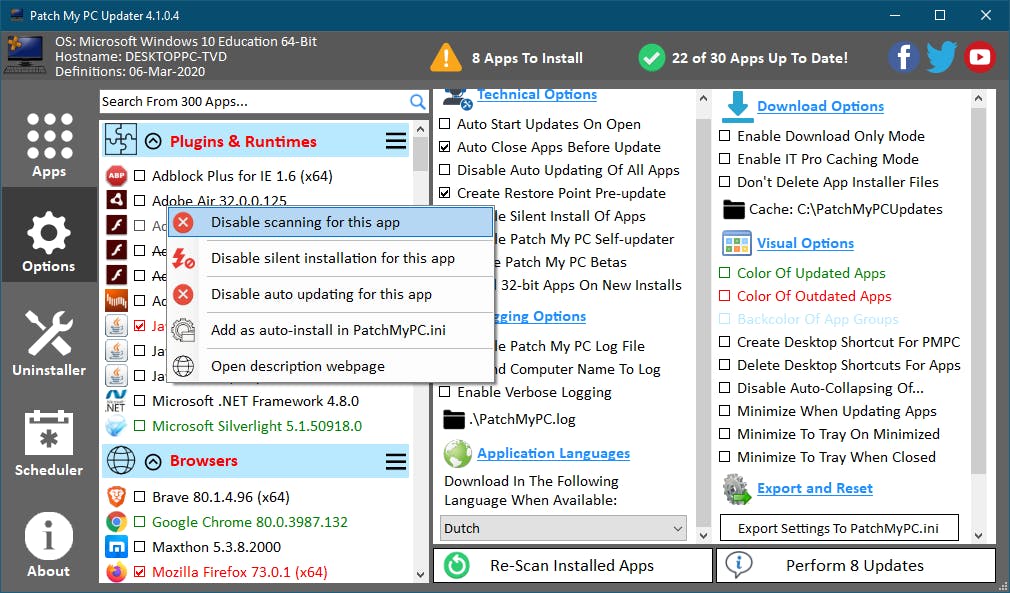
Task: Click the Microsoft .NET Framework icon
Action: [117, 400]
